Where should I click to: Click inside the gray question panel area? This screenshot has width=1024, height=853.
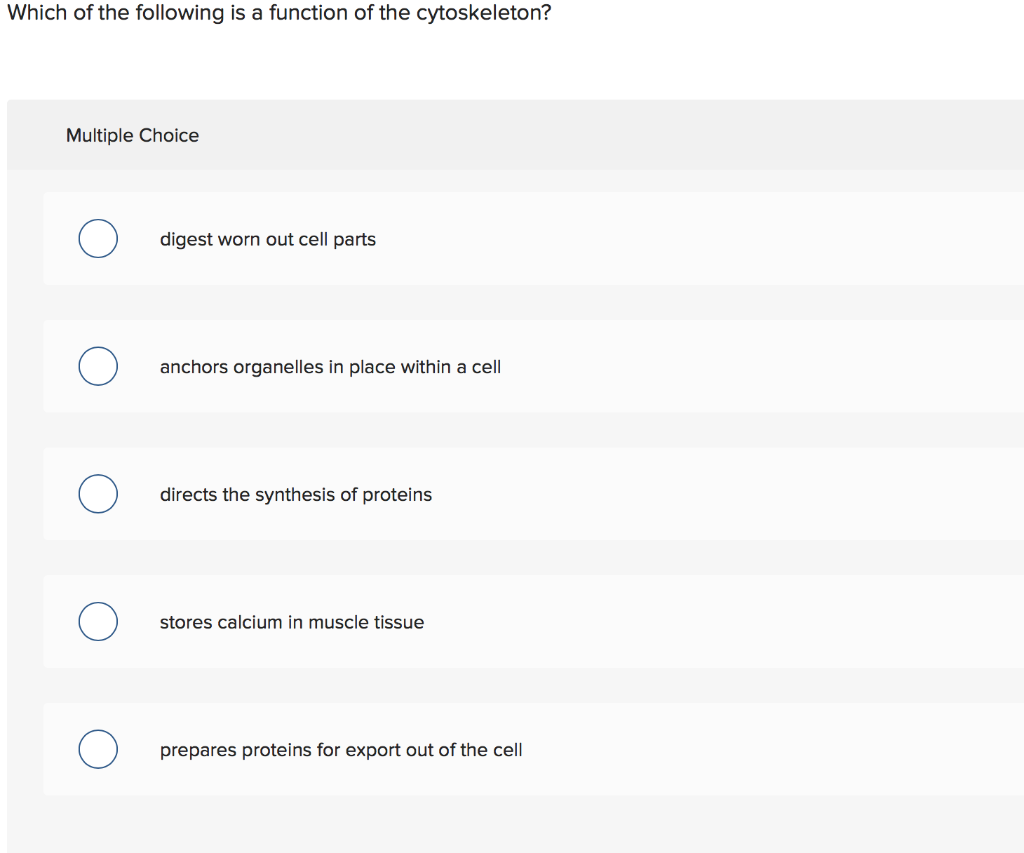tap(600, 135)
